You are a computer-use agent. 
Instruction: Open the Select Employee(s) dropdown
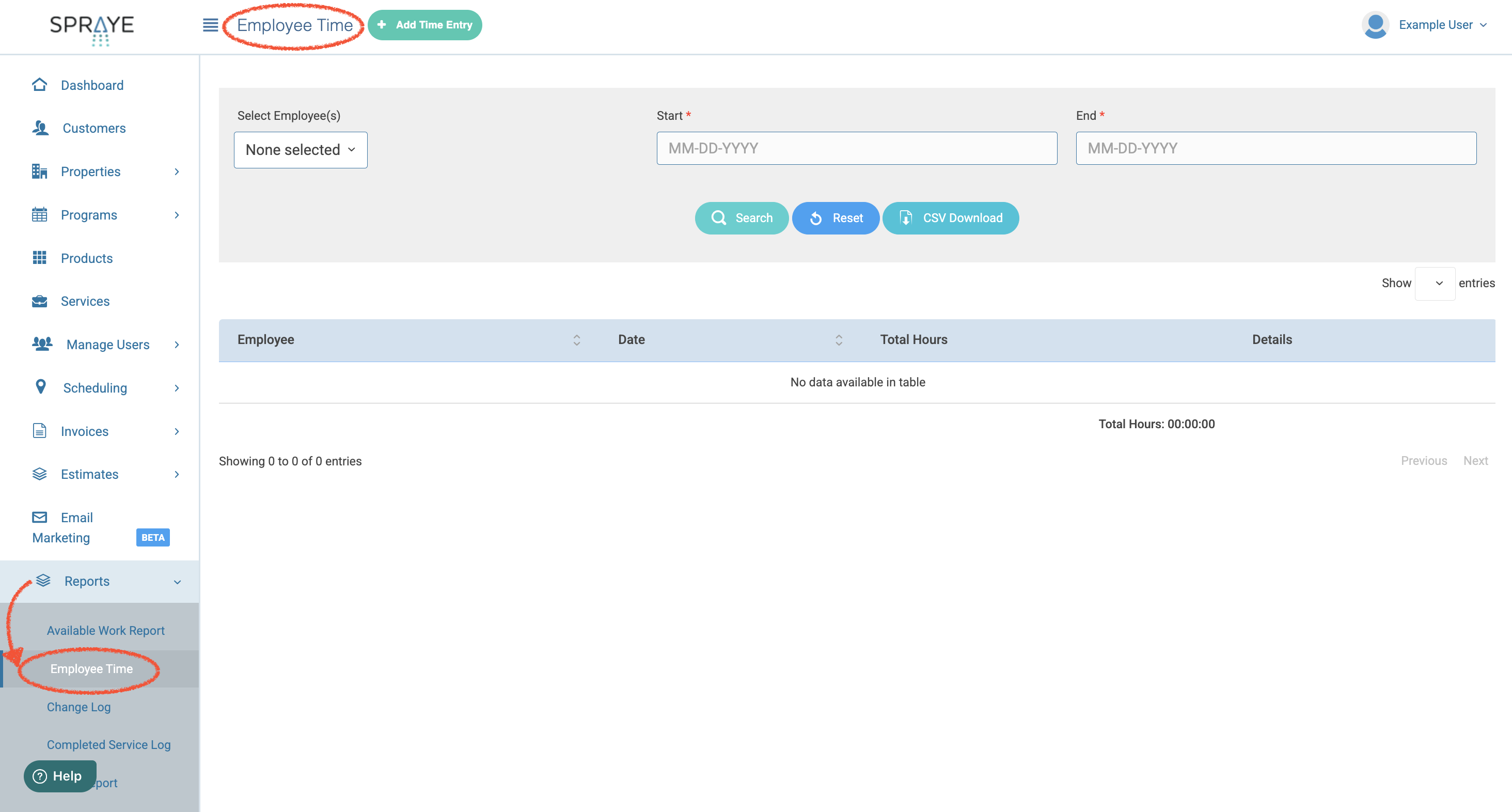coord(301,150)
